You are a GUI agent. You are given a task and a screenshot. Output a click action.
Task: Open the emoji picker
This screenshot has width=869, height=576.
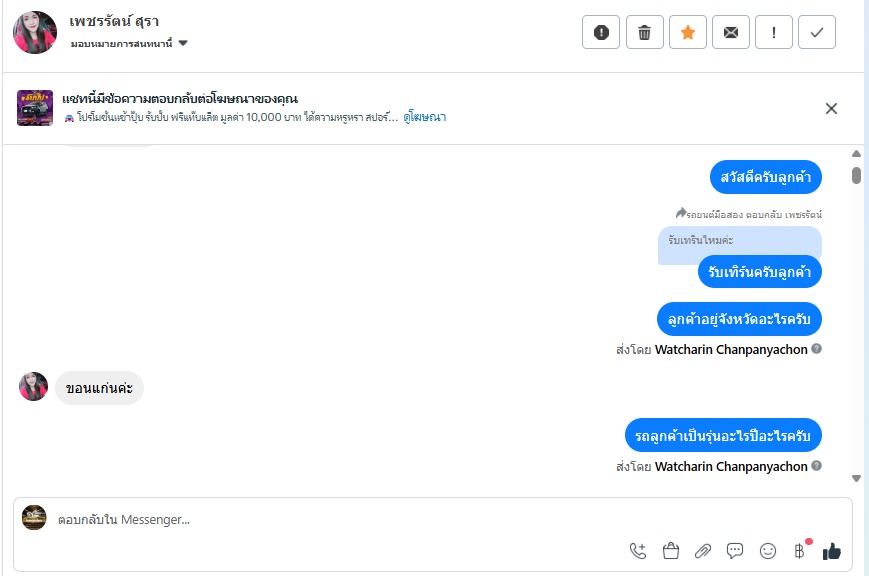coord(768,550)
